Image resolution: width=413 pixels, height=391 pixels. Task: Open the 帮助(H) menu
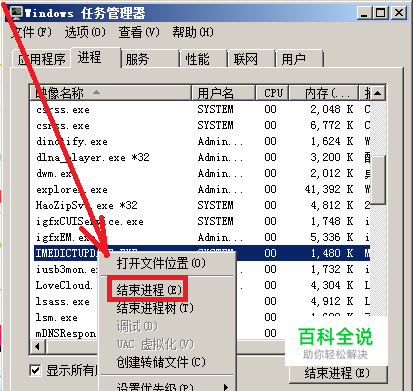[x=193, y=32]
